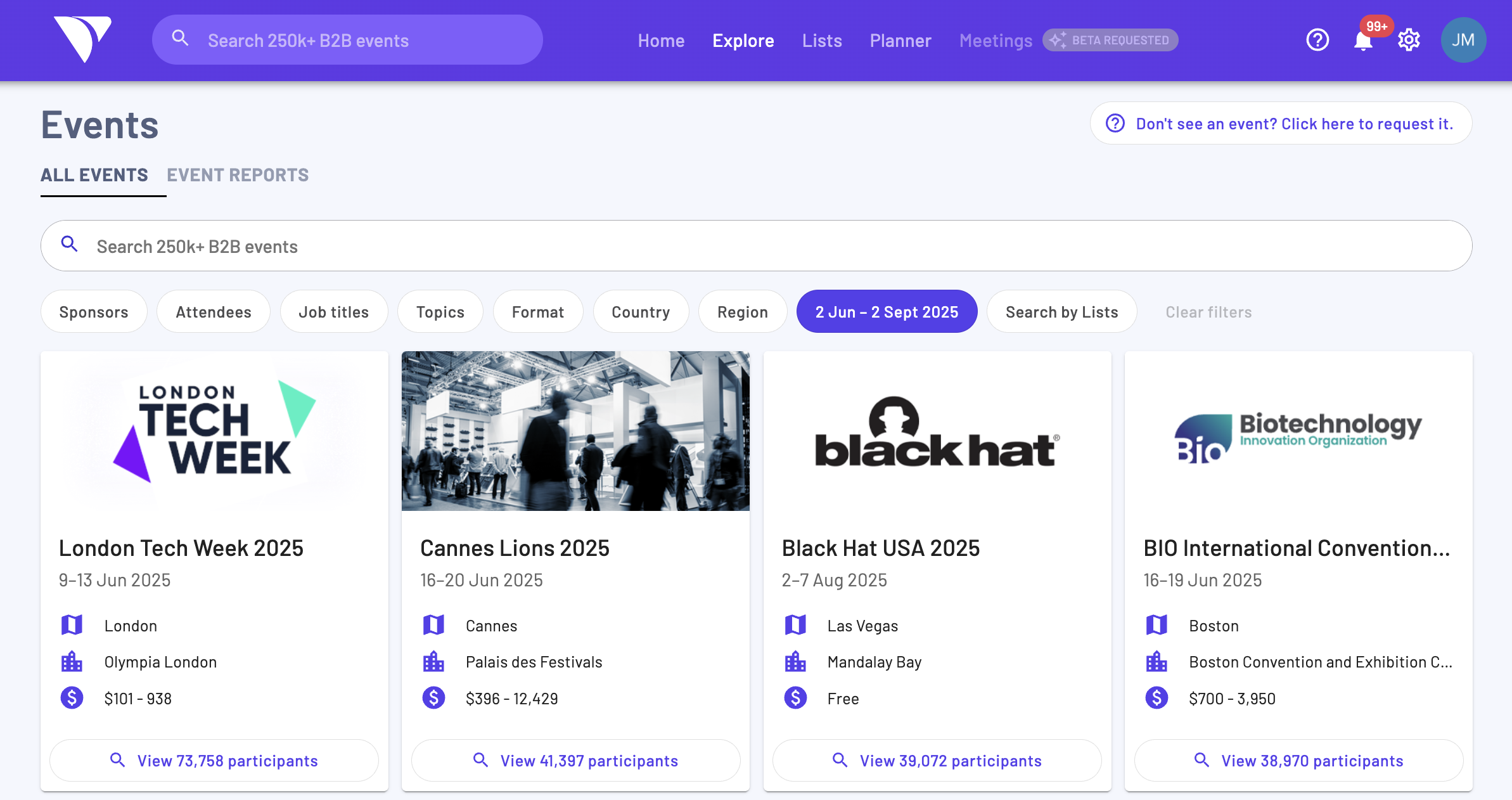Open the Biotechnology Innovation Organization logo thumbnail
The image size is (1512, 800).
pyautogui.click(x=1298, y=431)
